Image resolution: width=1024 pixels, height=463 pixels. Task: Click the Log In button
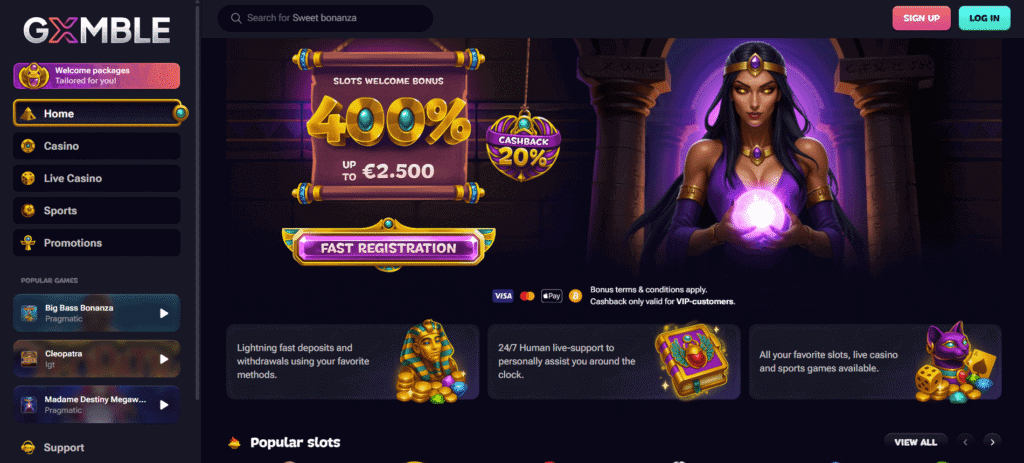pos(984,18)
